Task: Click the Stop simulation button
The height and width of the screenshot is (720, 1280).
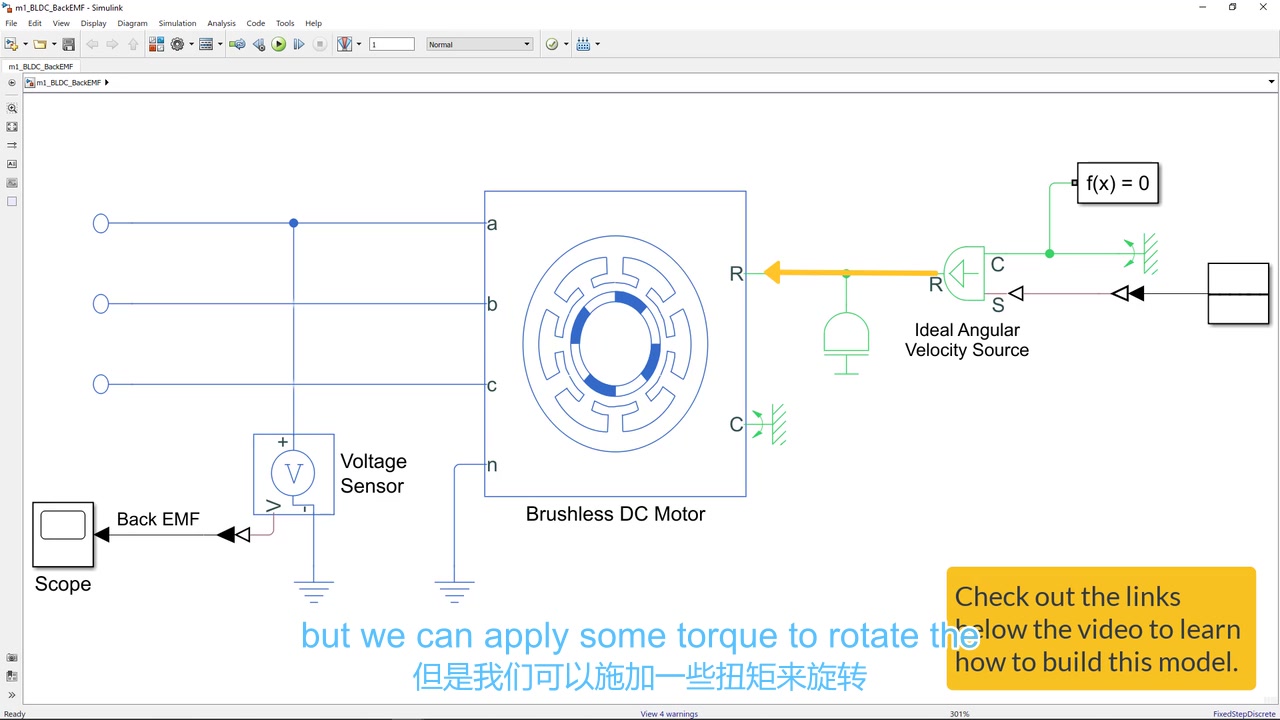Action: pos(319,43)
